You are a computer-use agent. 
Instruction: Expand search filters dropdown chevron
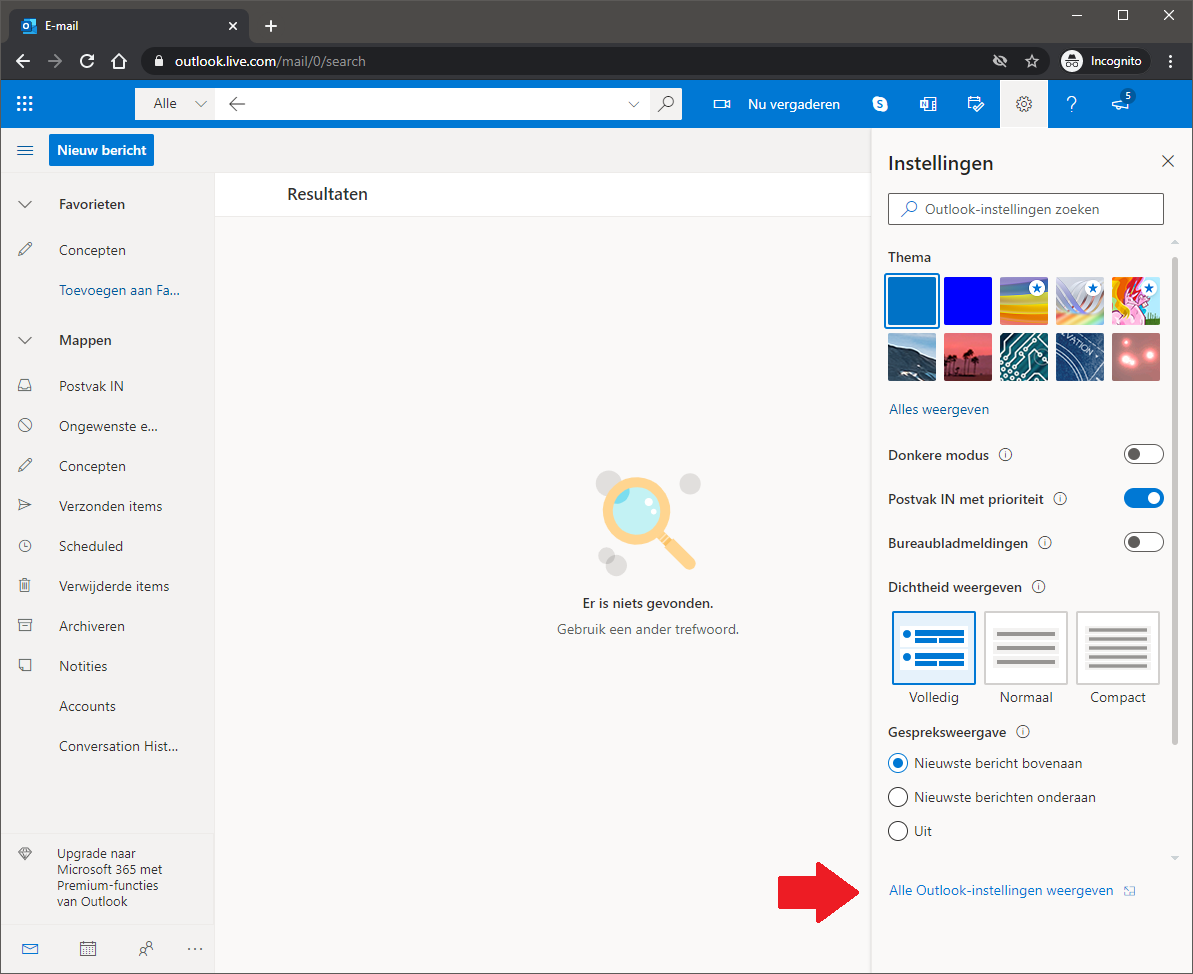pyautogui.click(x=633, y=104)
